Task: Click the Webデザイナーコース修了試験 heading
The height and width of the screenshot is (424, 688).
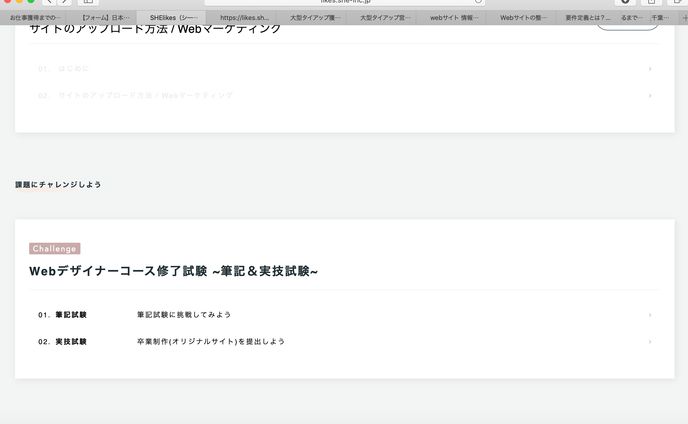Action: click(x=174, y=271)
